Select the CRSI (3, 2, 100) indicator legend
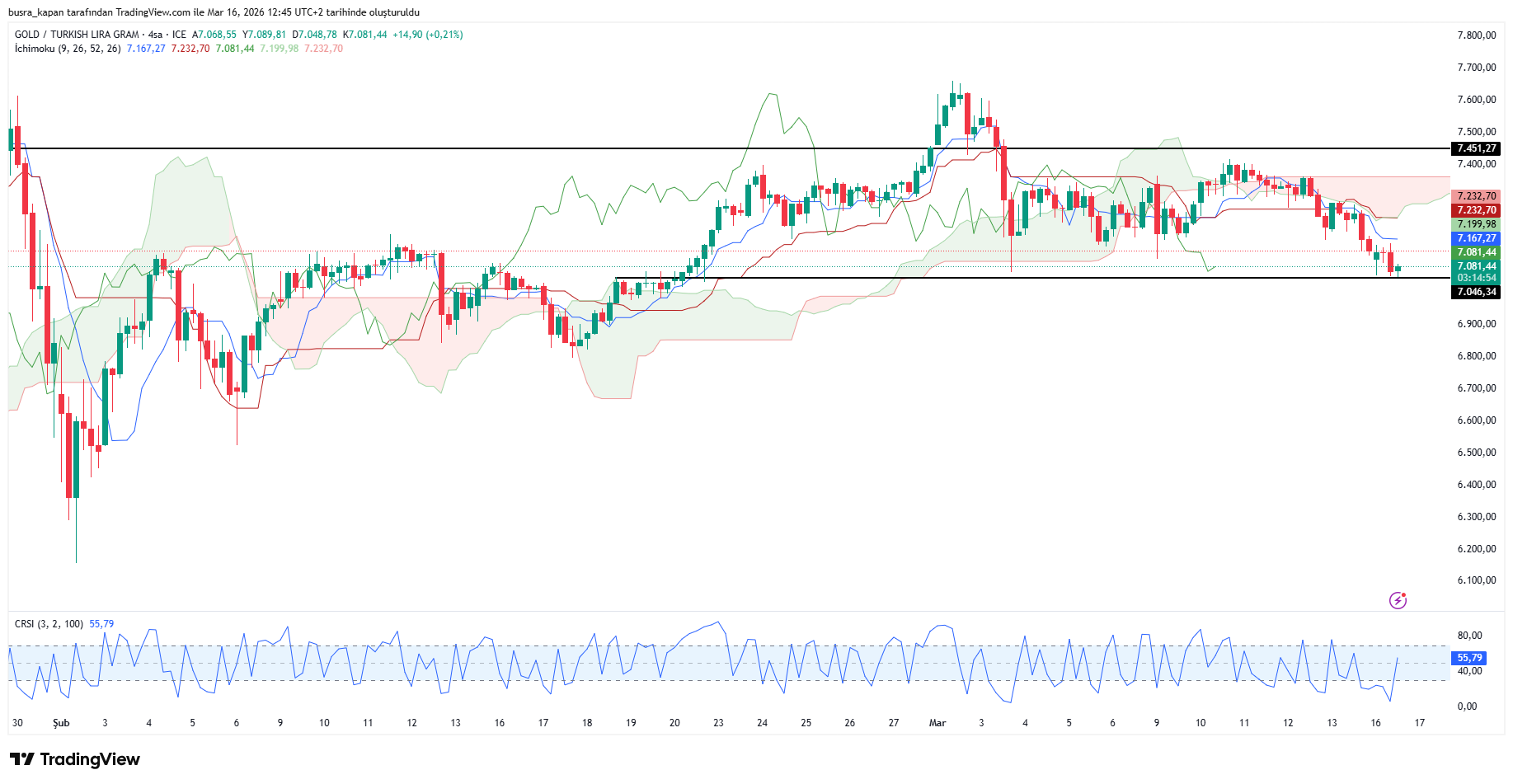This screenshot has height=784, width=1513. point(49,624)
